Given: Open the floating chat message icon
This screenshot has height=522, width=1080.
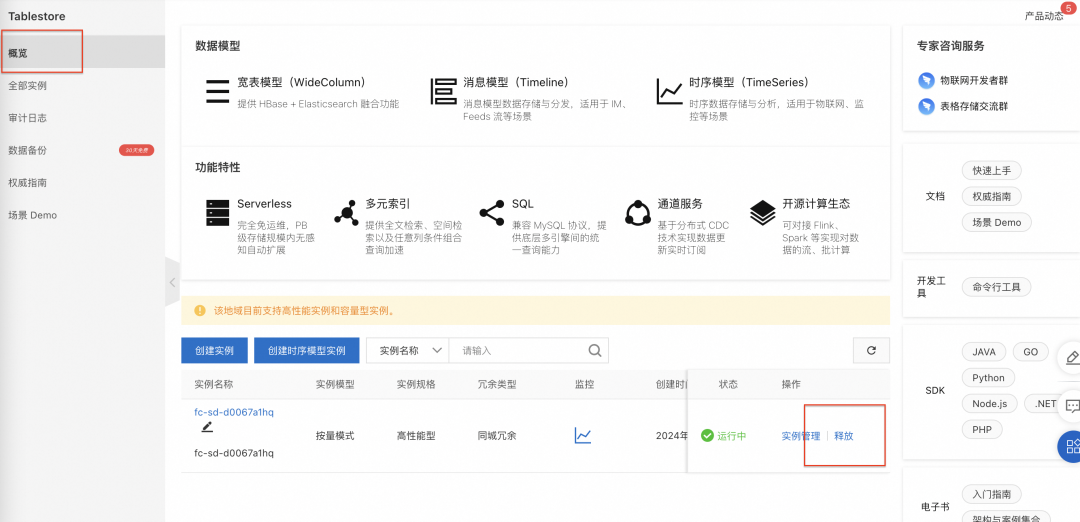Looking at the screenshot, I should tap(1071, 406).
